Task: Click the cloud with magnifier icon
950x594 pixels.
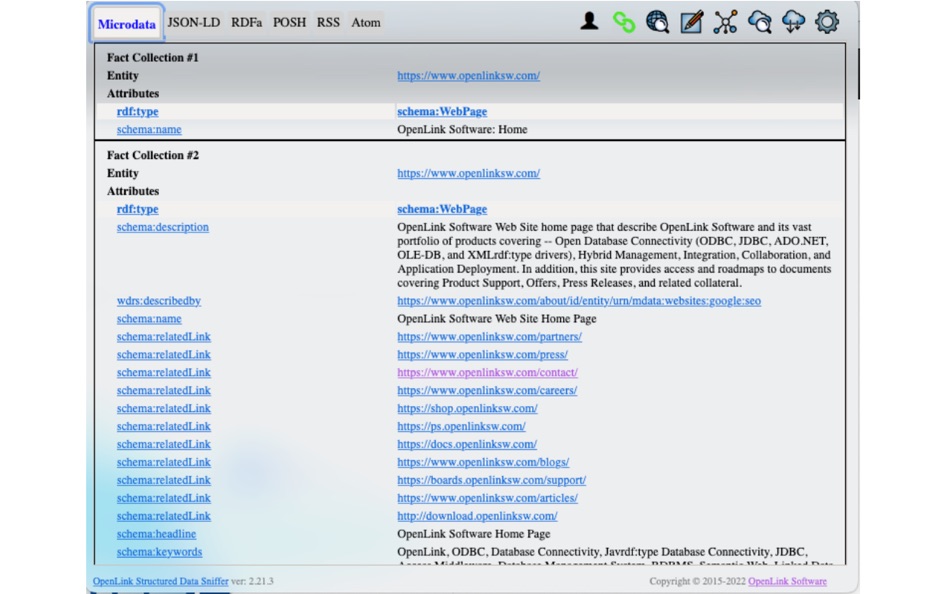Action: tap(759, 22)
